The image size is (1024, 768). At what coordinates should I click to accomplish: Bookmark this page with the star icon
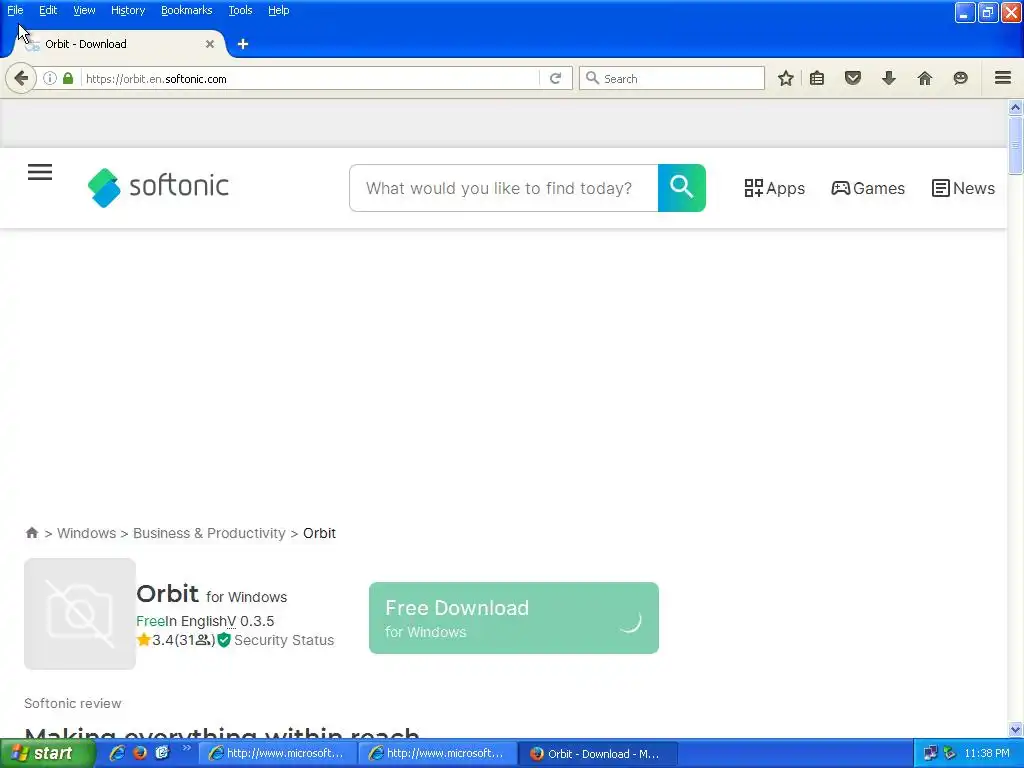(786, 78)
